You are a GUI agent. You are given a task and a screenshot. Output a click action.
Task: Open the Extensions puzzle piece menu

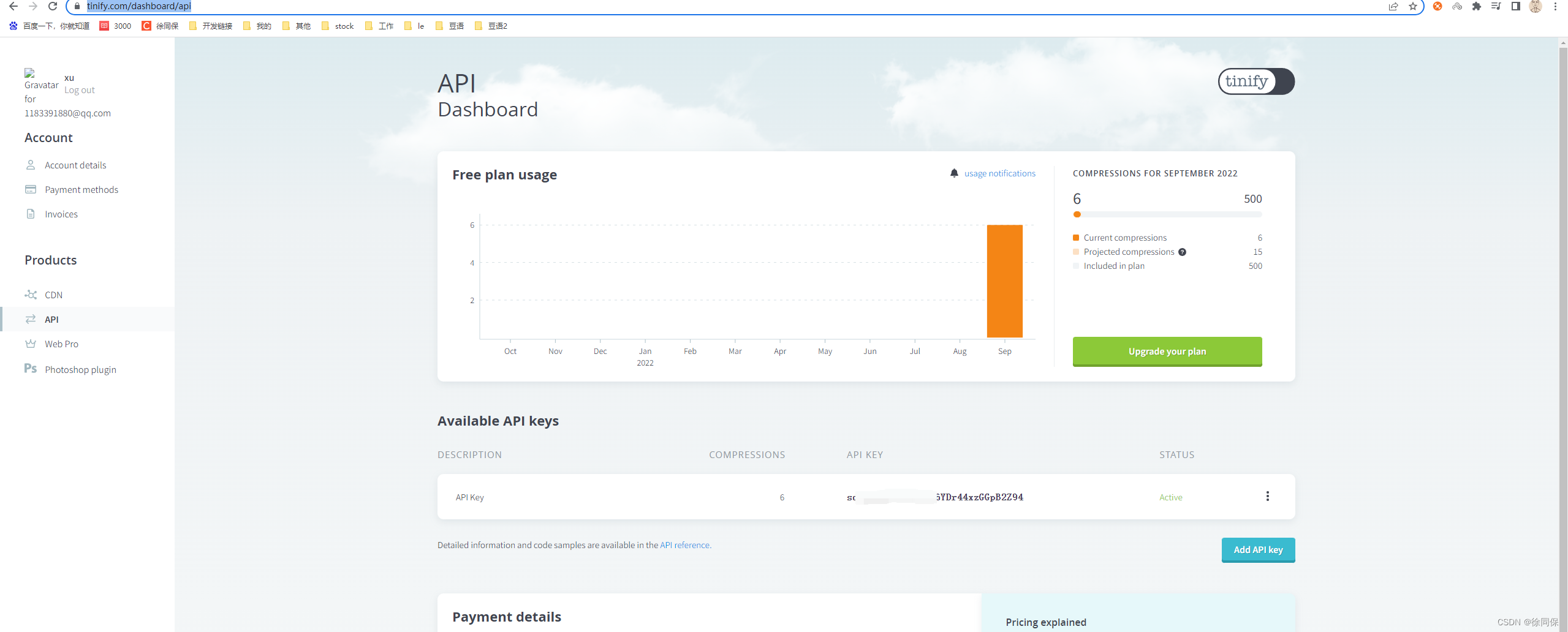[x=1477, y=6]
